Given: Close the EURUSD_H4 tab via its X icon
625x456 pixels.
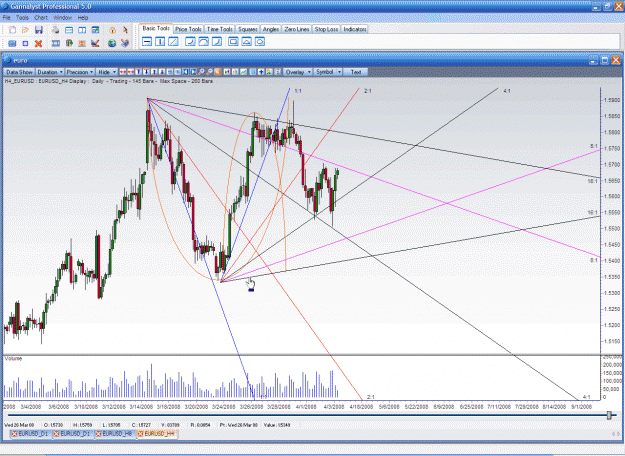Looking at the screenshot, I should click(x=140, y=434).
